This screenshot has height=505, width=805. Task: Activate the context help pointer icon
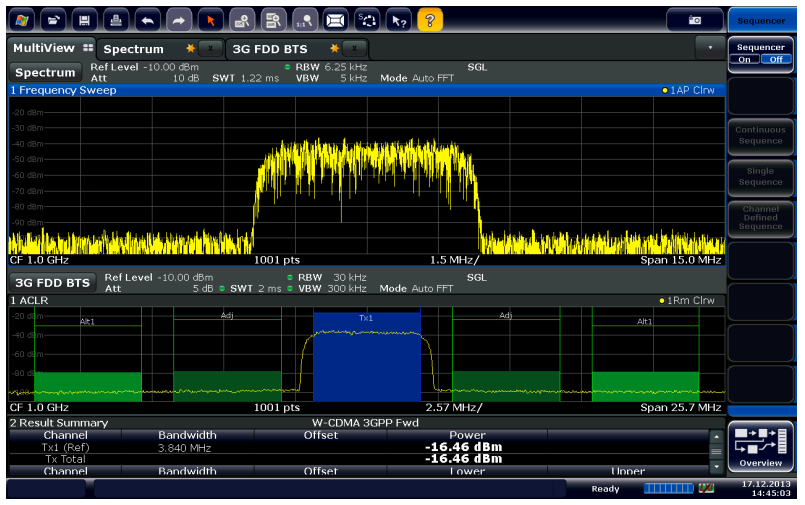tap(398, 21)
